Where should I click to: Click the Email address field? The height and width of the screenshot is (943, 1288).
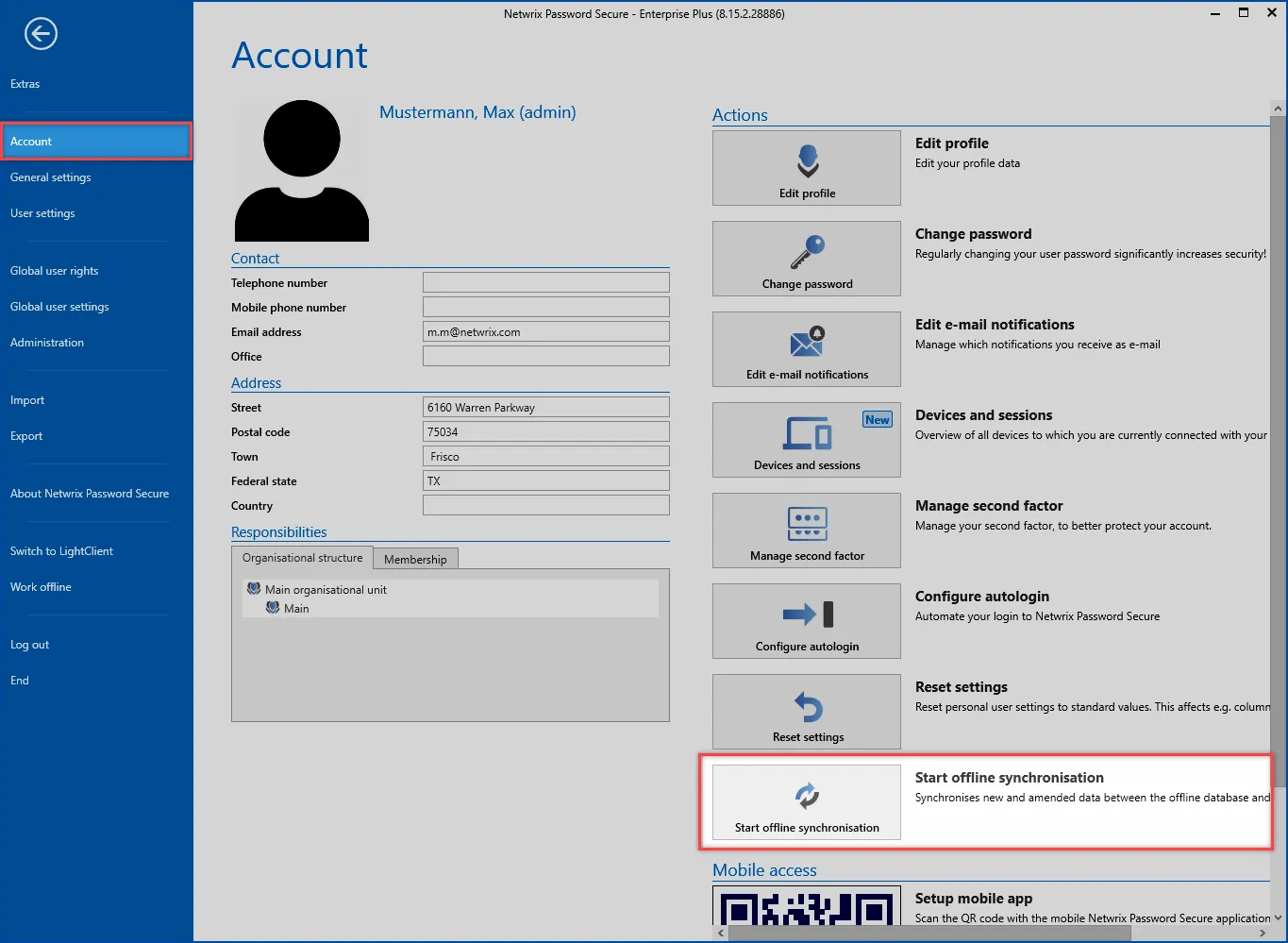[x=546, y=331]
